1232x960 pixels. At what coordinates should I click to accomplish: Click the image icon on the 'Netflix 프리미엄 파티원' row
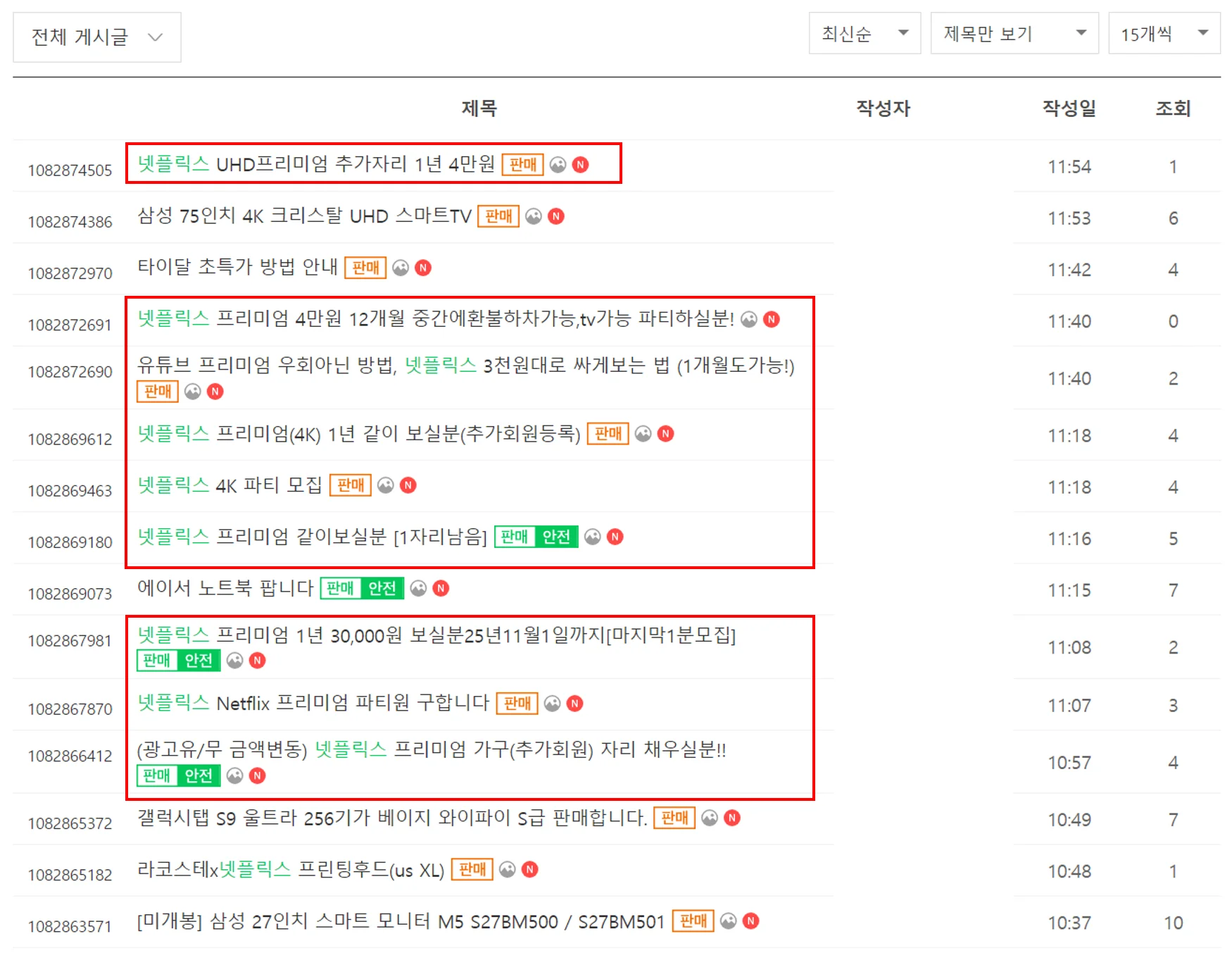coord(553,704)
